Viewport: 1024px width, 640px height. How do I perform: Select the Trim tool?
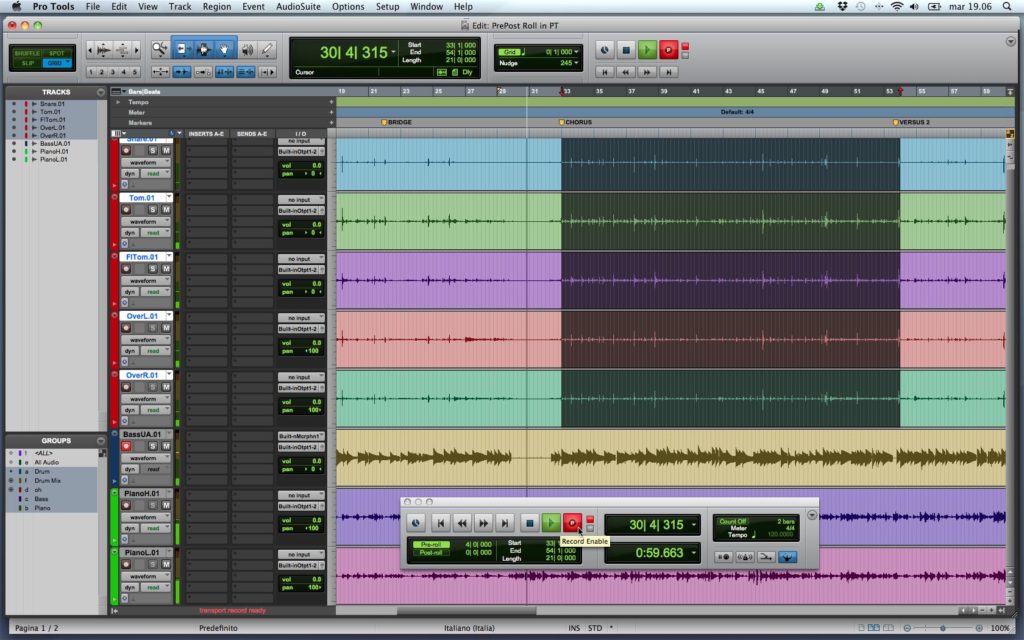[x=182, y=50]
